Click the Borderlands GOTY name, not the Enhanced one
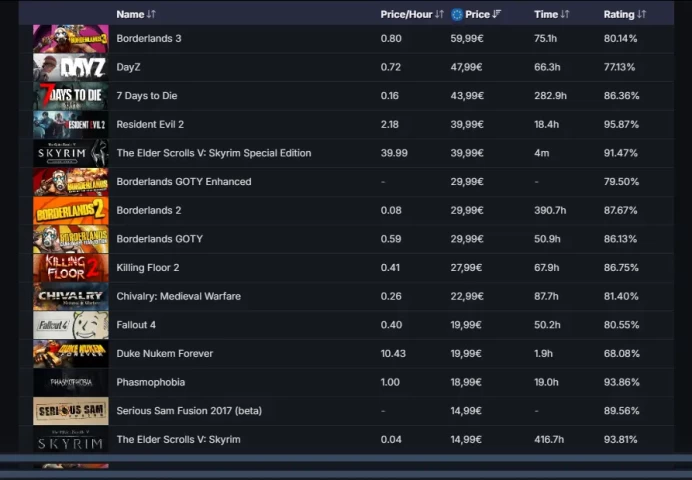The width and height of the screenshot is (692, 480). [x=160, y=239]
